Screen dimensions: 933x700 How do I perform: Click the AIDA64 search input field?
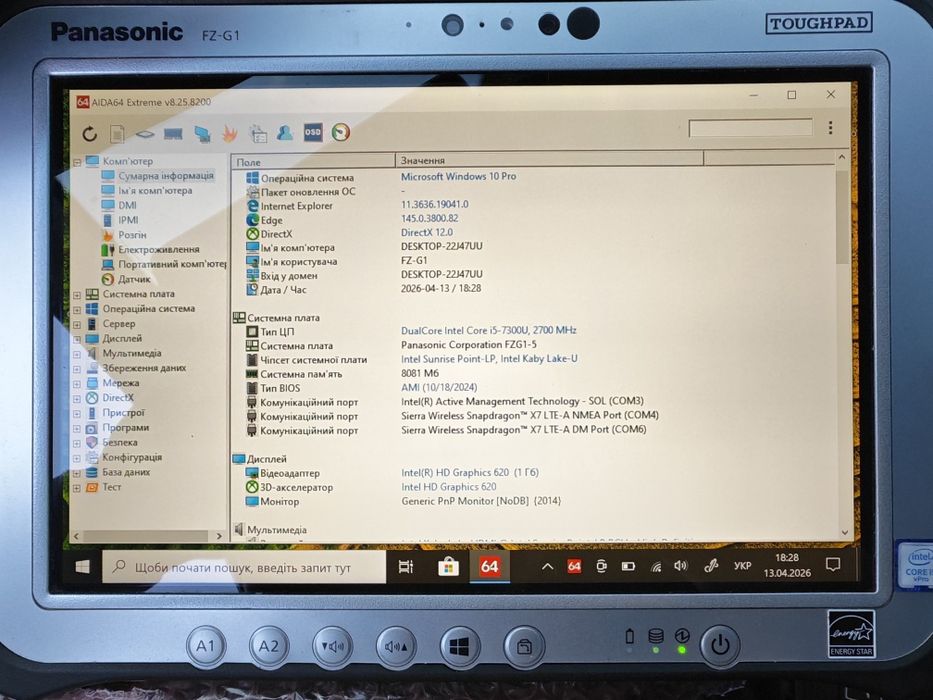[750, 128]
